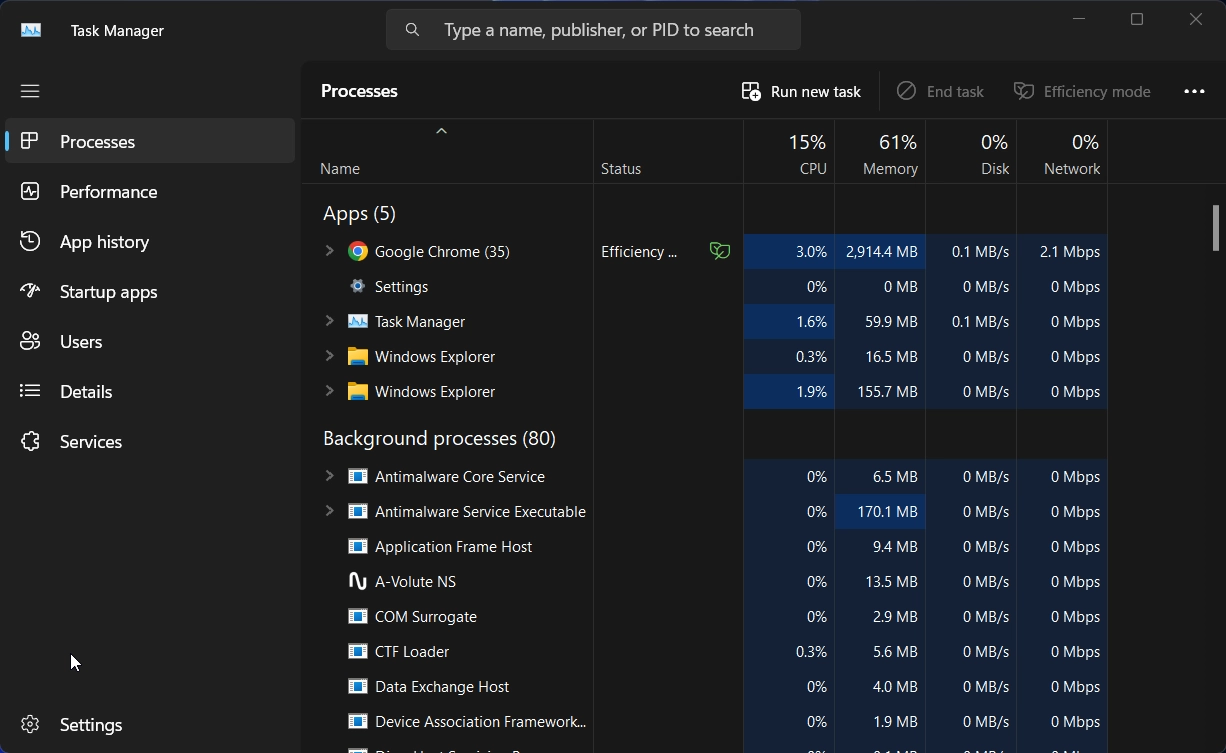Click the Processes sidebar icon
1226x753 pixels.
(x=30, y=141)
